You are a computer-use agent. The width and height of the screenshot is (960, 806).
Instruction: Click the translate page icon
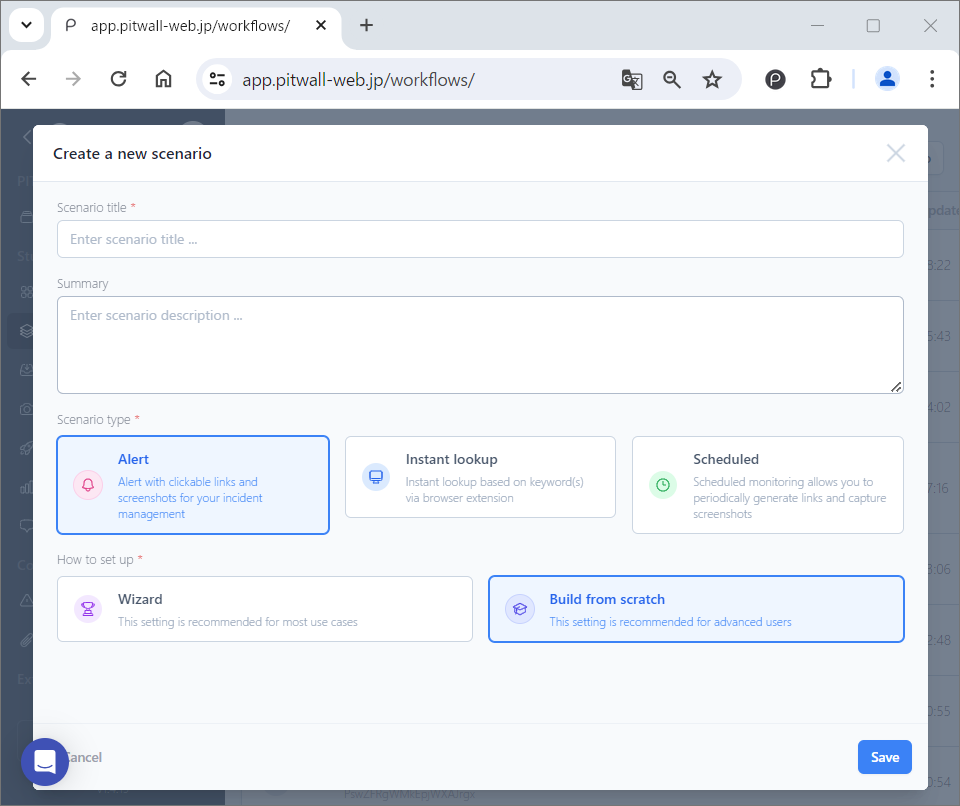pos(631,80)
